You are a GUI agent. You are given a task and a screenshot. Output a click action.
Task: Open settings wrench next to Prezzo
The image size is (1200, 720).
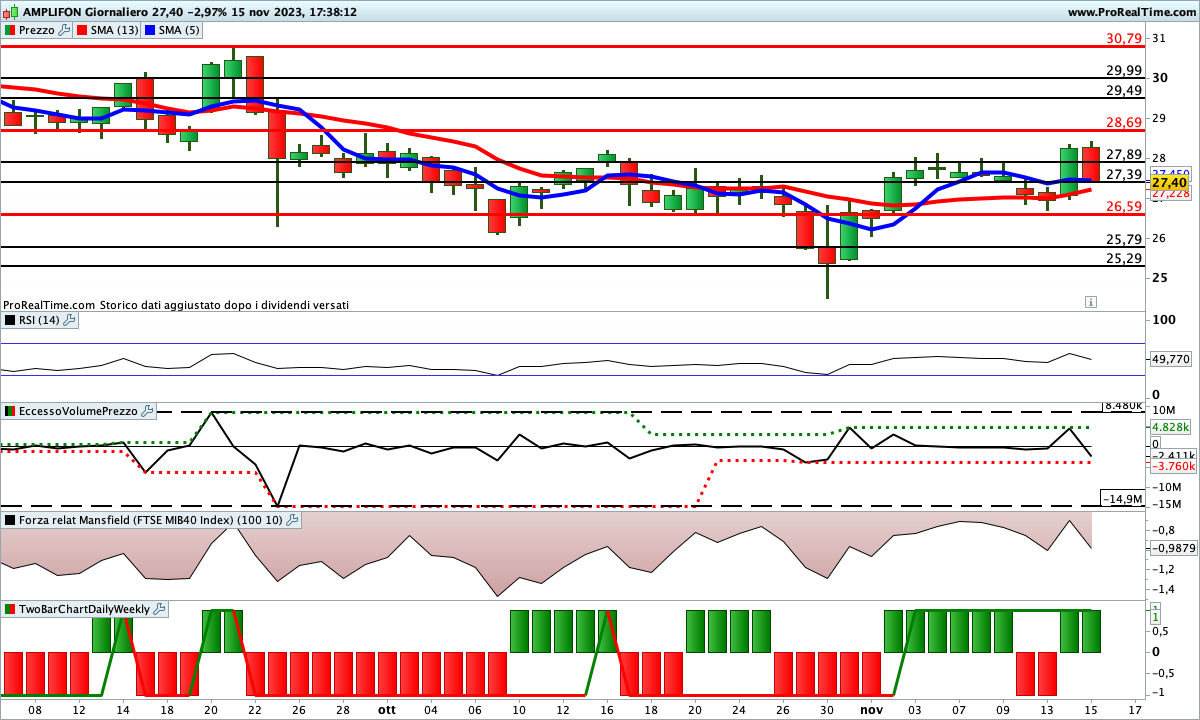click(65, 30)
